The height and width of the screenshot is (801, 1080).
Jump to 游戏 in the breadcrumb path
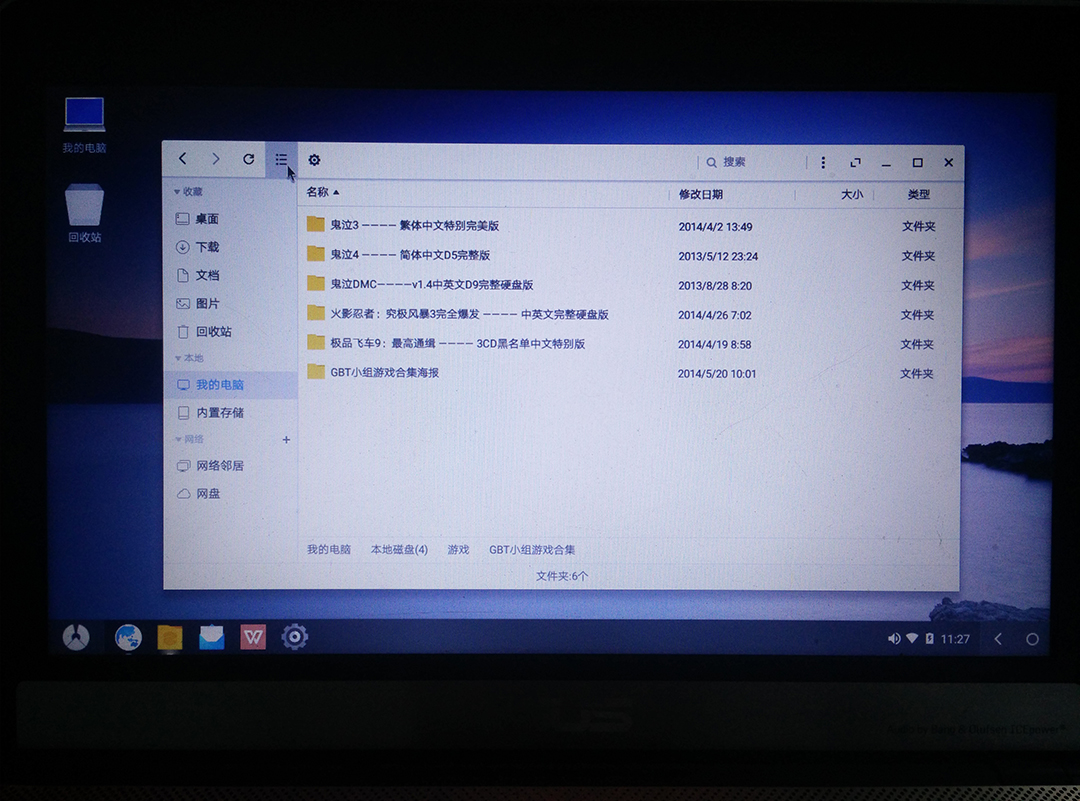(x=458, y=549)
